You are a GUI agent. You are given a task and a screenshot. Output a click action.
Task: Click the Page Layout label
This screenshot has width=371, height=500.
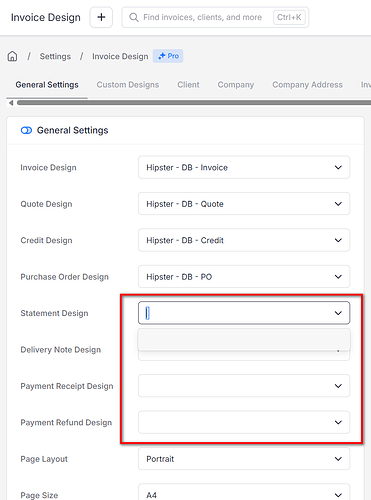pos(44,459)
